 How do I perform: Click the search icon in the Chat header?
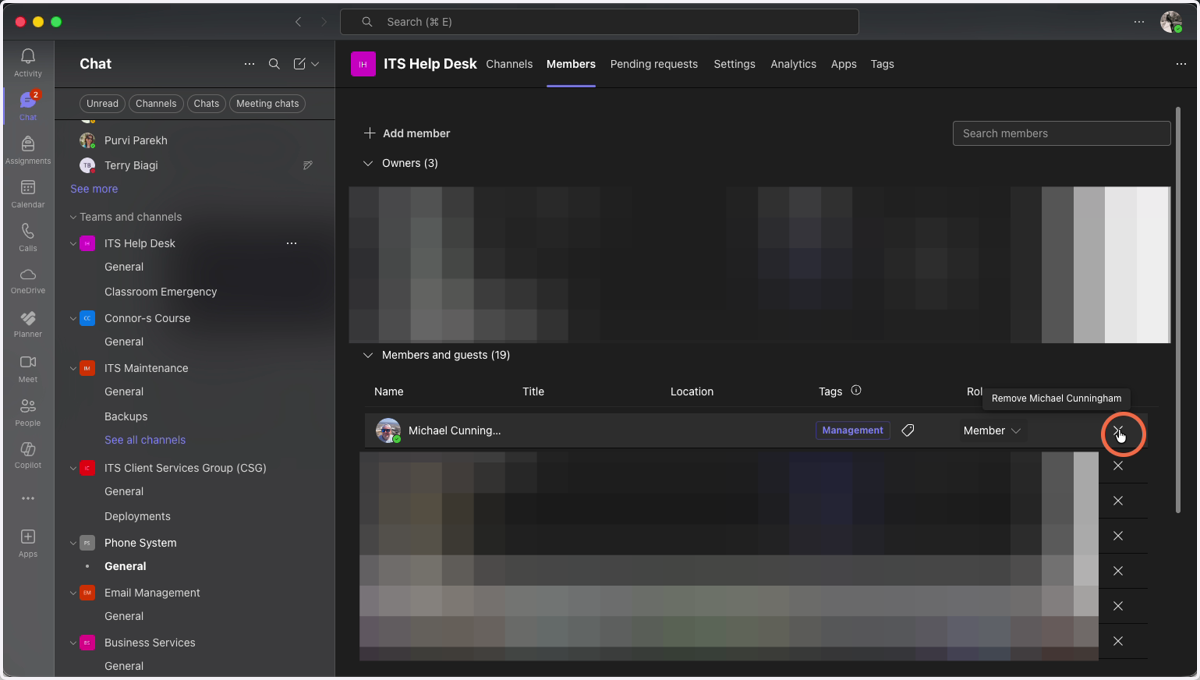click(x=274, y=64)
